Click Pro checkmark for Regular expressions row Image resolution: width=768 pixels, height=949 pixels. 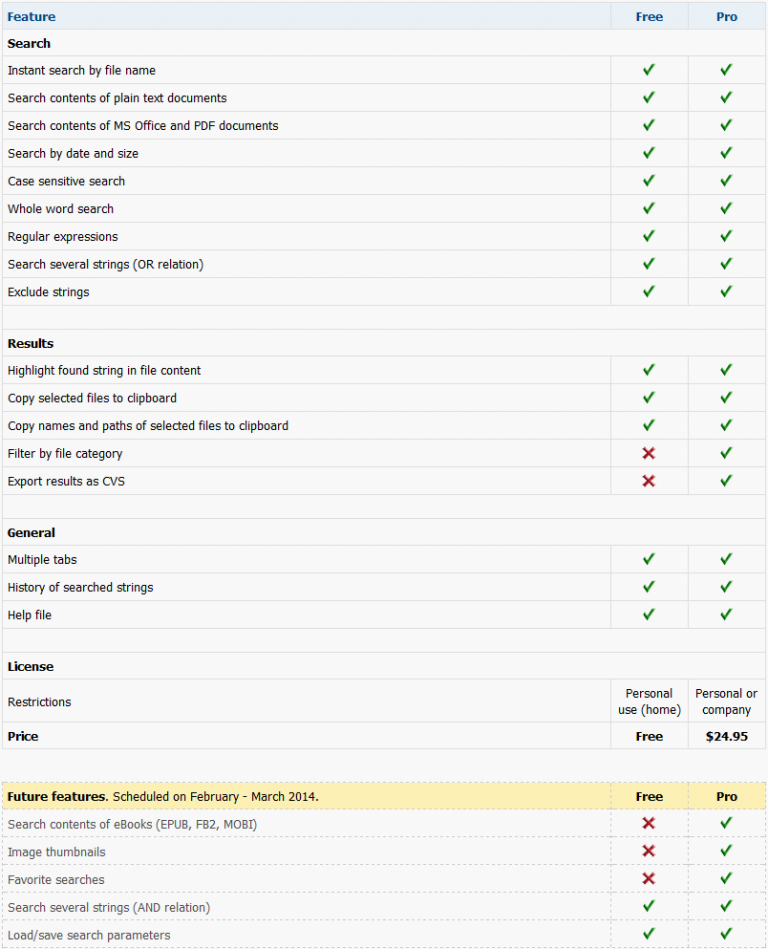(726, 236)
